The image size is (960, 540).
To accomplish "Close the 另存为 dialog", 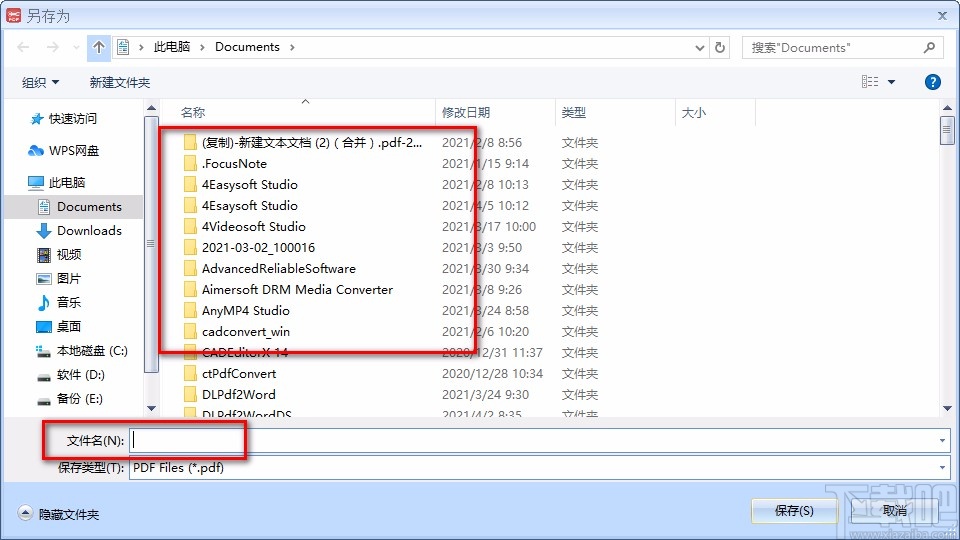I will click(x=942, y=15).
